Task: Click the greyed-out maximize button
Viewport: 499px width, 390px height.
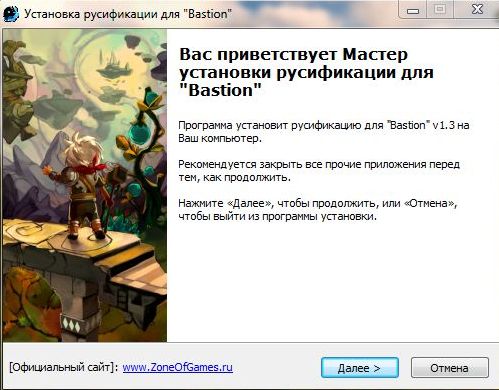Action: tap(440, 10)
